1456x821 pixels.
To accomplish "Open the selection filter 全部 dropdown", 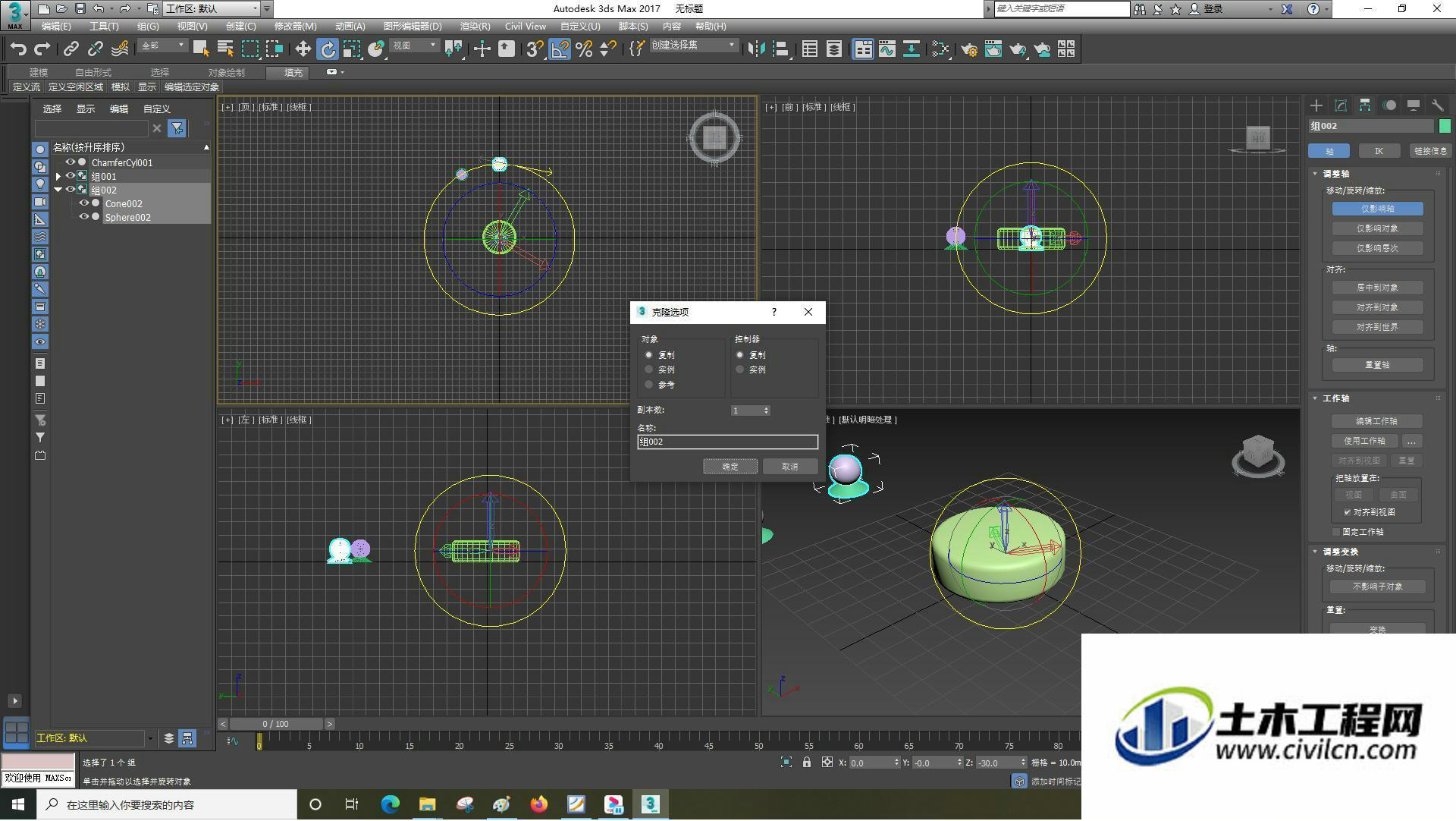I will click(163, 46).
